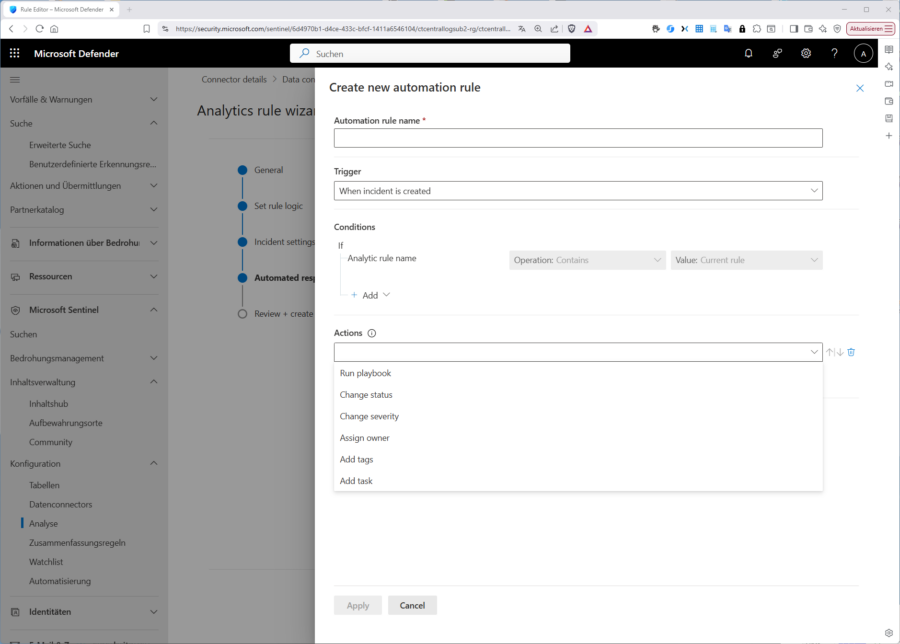The height and width of the screenshot is (644, 900).
Task: Click the info icon next to Actions
Action: pos(372,332)
